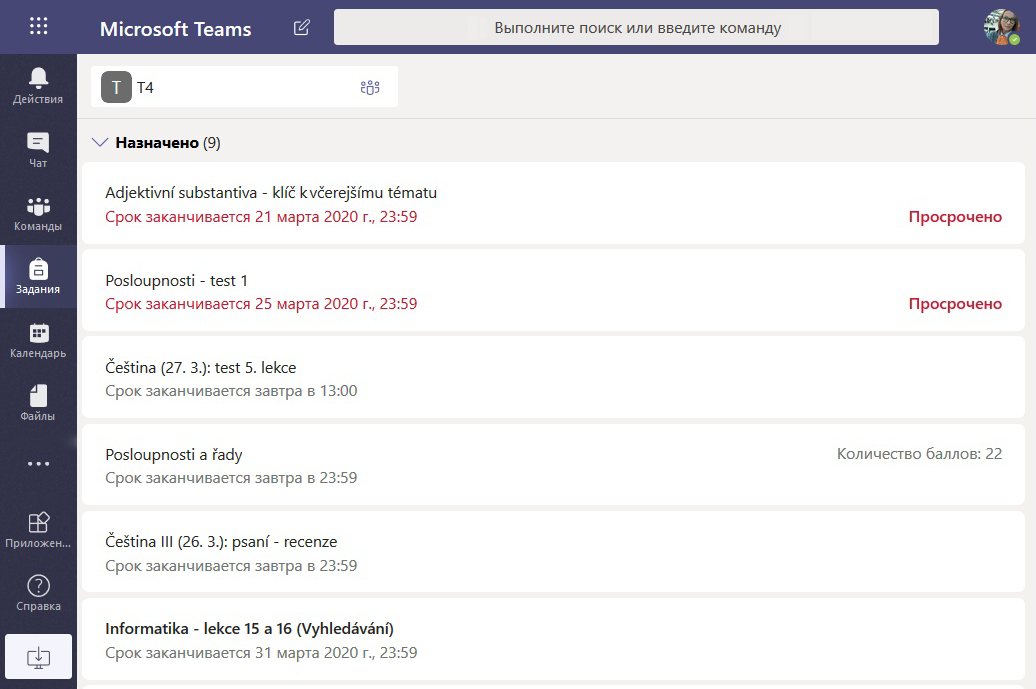The image size is (1036, 689).
Task: Open Приложения apps store
Action: click(x=38, y=530)
